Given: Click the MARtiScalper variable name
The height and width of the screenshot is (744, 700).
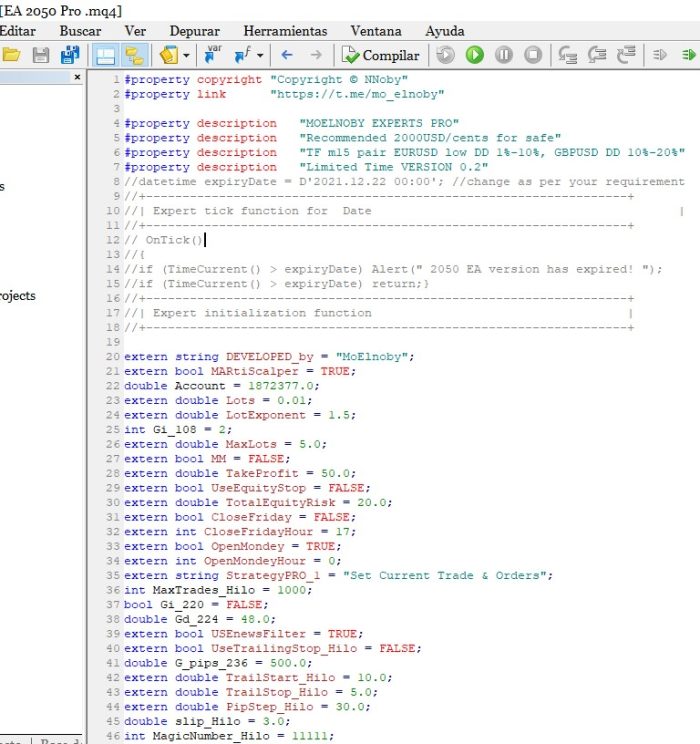Looking at the screenshot, I should (255, 372).
